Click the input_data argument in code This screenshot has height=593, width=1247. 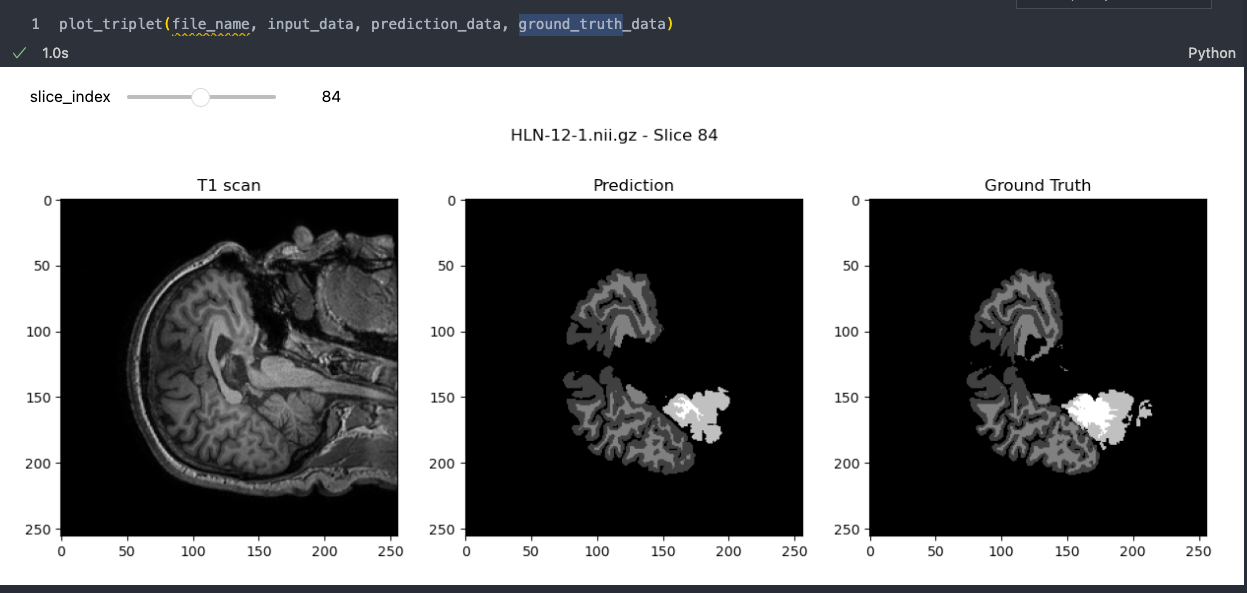point(310,23)
